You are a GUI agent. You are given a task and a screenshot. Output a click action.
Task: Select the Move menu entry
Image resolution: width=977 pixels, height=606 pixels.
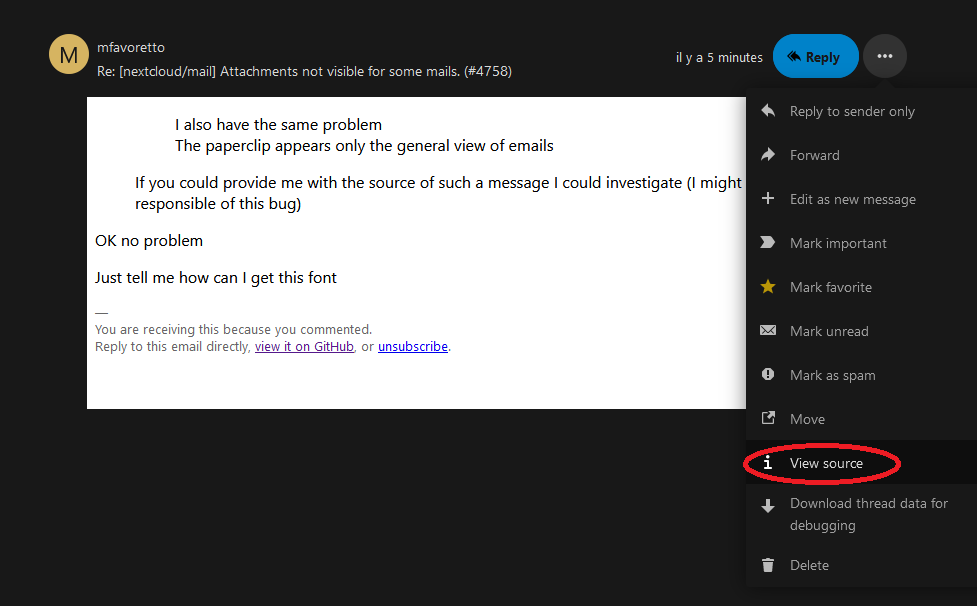click(x=861, y=419)
